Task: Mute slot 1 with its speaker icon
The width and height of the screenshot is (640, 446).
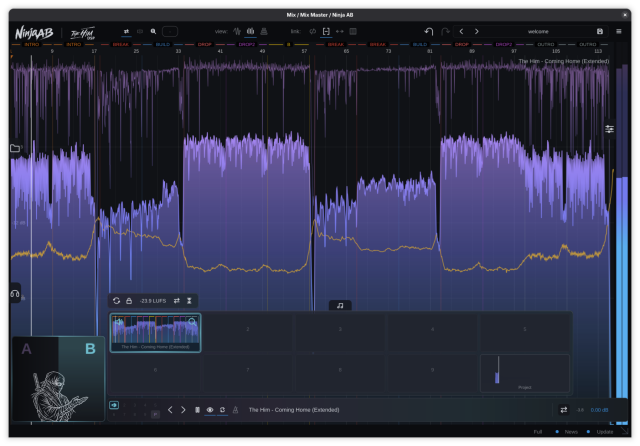Action: (118, 322)
